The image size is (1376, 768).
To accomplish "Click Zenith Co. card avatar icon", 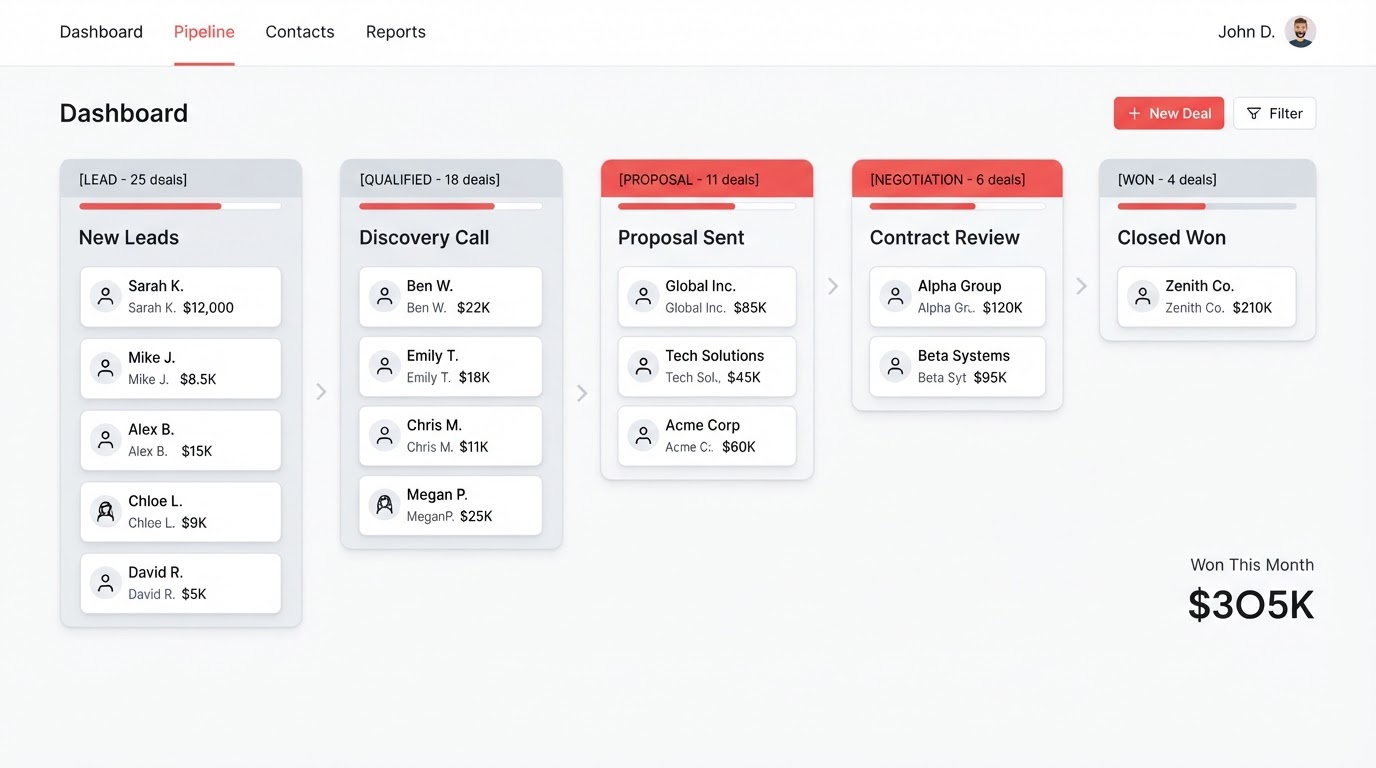I will coord(1143,297).
